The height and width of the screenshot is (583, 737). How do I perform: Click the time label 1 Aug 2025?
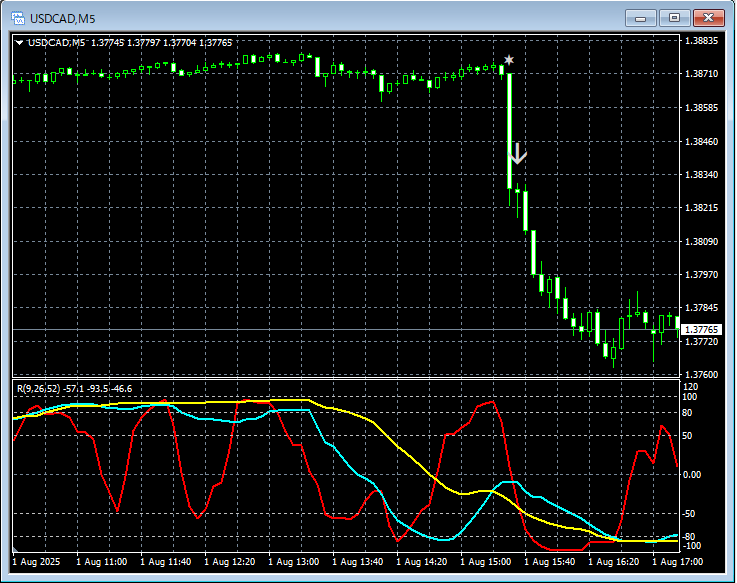(36, 562)
